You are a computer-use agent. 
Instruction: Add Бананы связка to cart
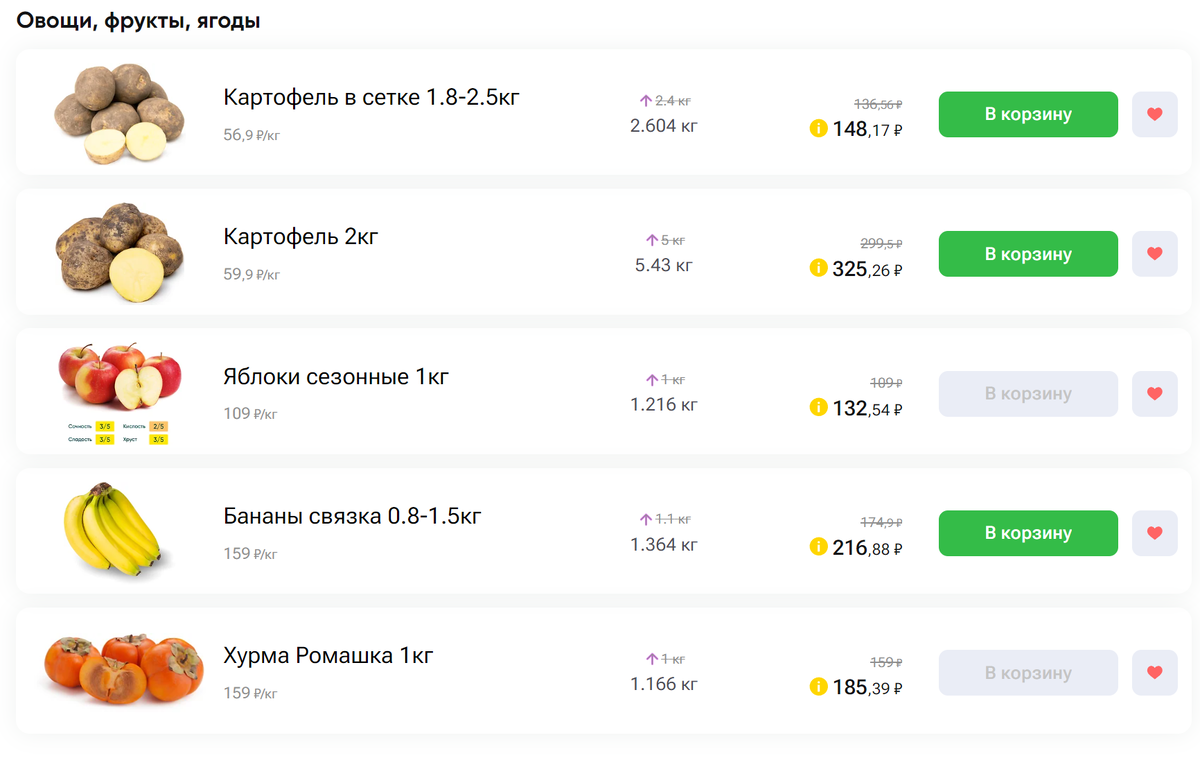1027,533
